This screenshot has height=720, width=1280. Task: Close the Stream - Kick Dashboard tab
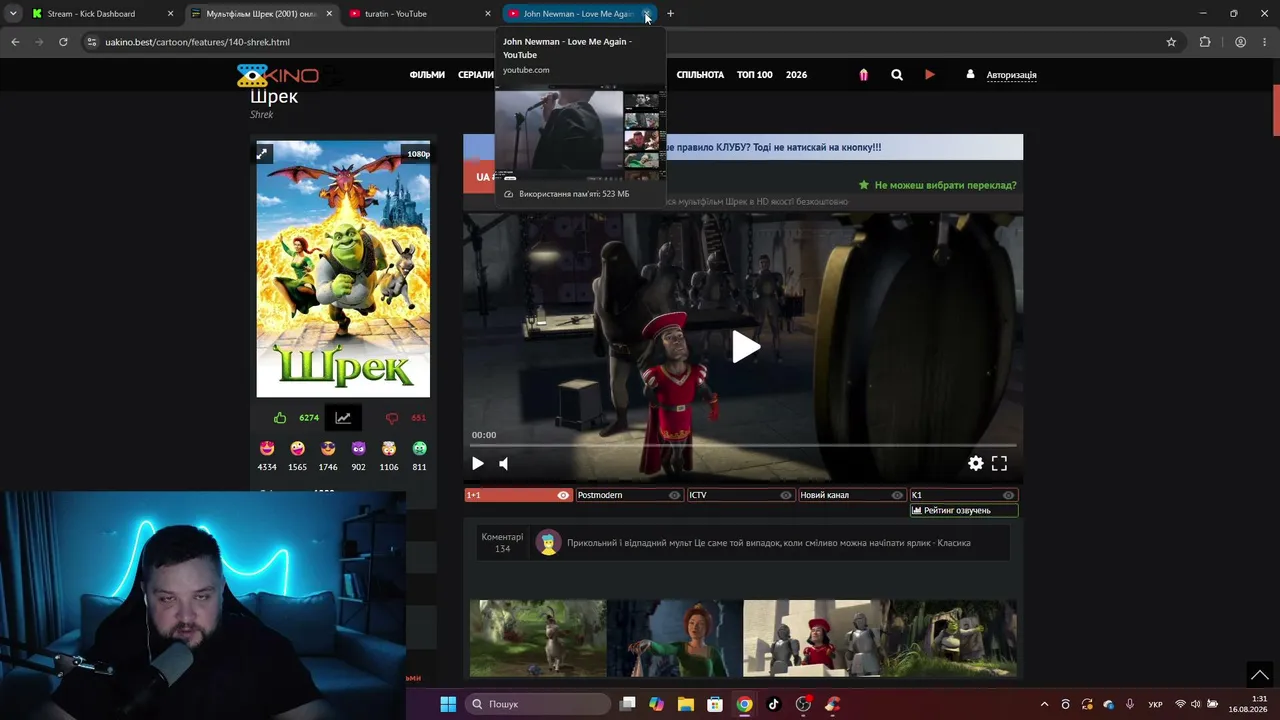pyautogui.click(x=170, y=14)
